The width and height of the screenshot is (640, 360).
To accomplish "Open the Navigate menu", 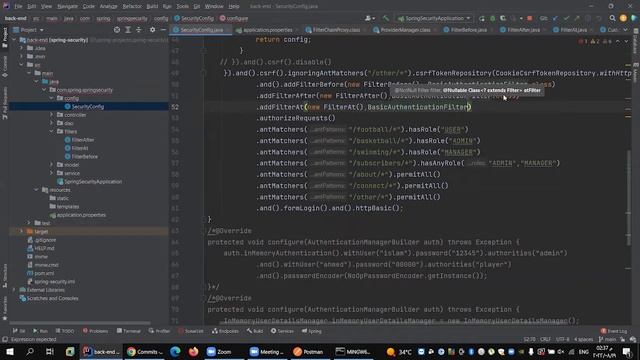I will click(x=67, y=6).
